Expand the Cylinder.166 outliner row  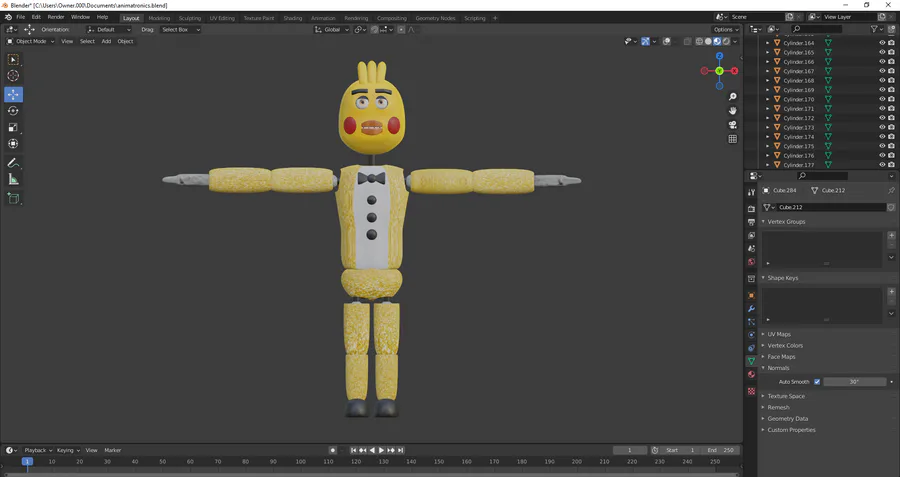768,62
